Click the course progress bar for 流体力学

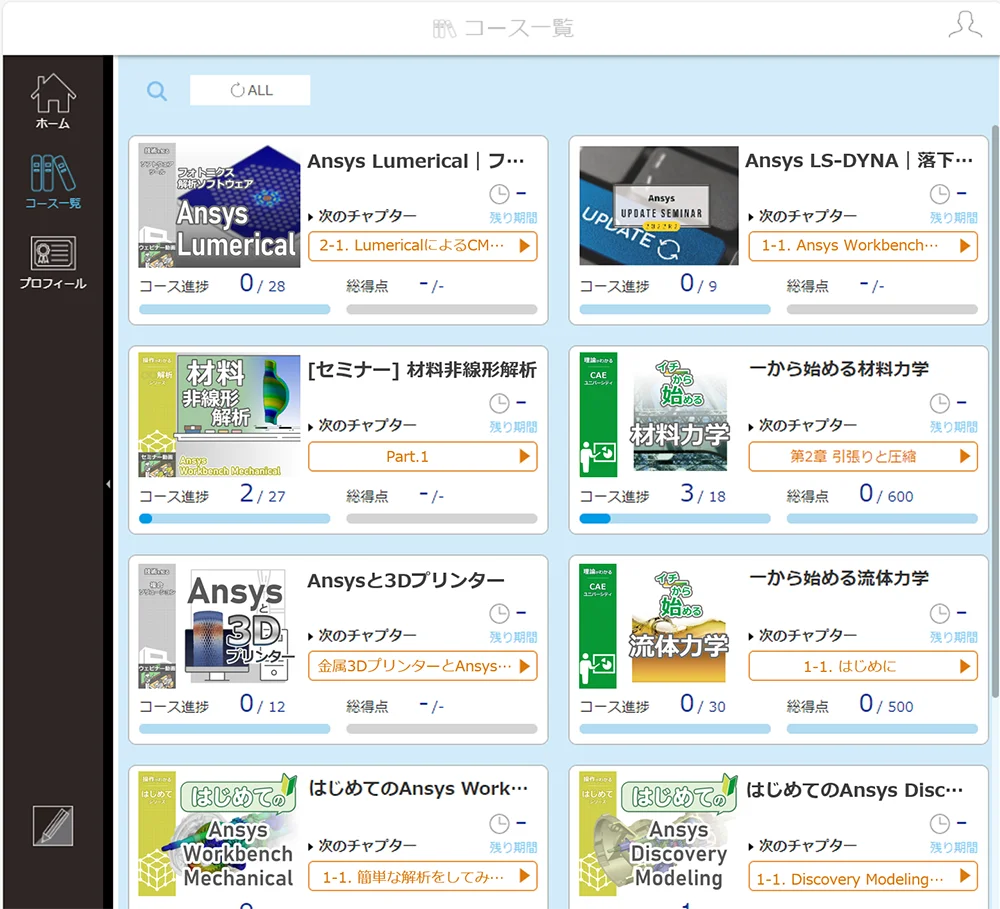click(x=675, y=728)
